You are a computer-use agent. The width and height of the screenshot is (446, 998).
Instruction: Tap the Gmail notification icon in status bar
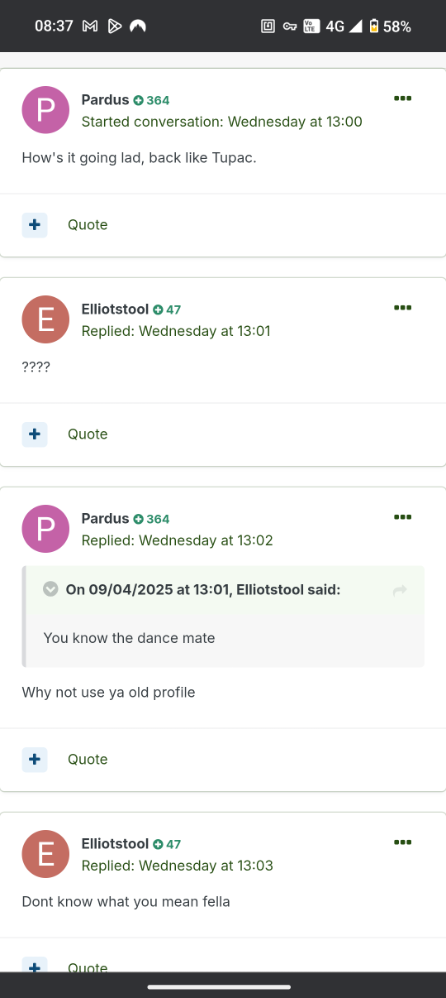[90, 26]
